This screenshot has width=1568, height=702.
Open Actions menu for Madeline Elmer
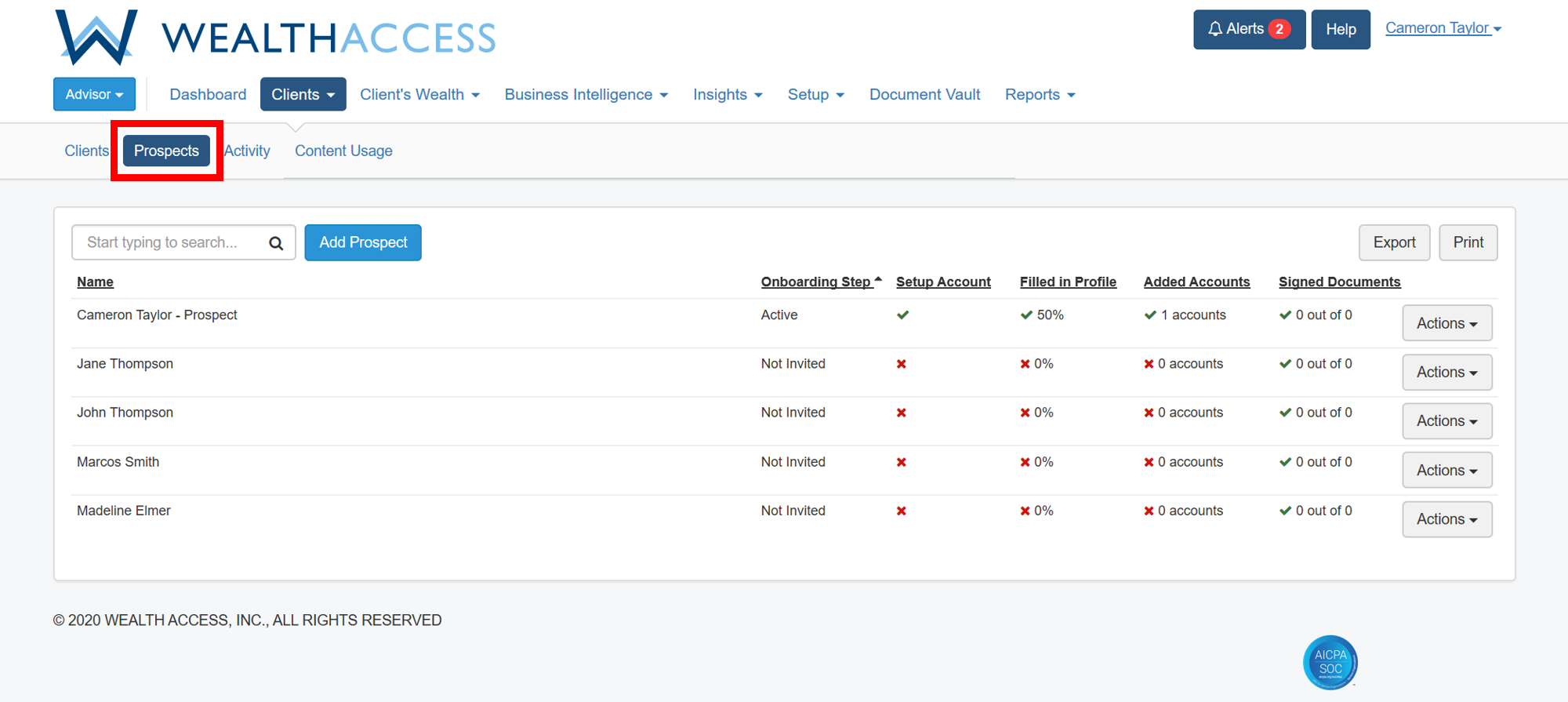point(1446,519)
